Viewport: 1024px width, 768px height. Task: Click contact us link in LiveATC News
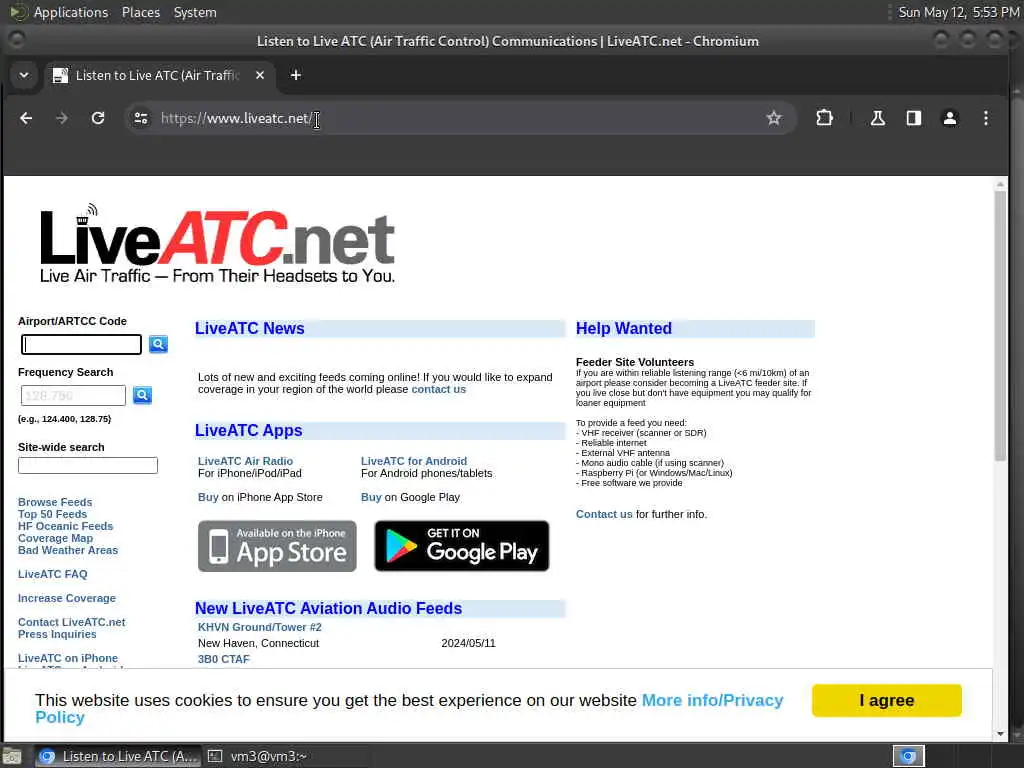coord(439,389)
